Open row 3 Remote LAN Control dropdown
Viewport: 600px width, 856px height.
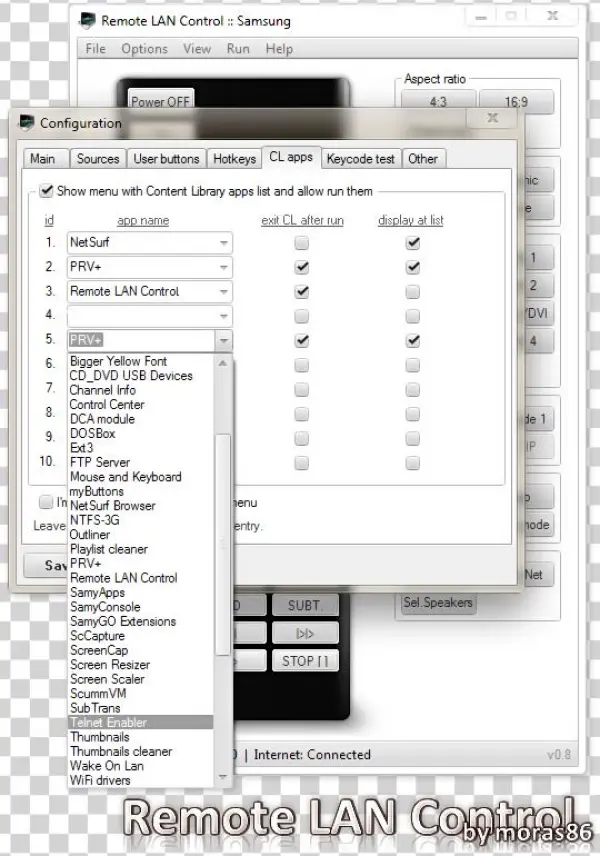point(224,292)
